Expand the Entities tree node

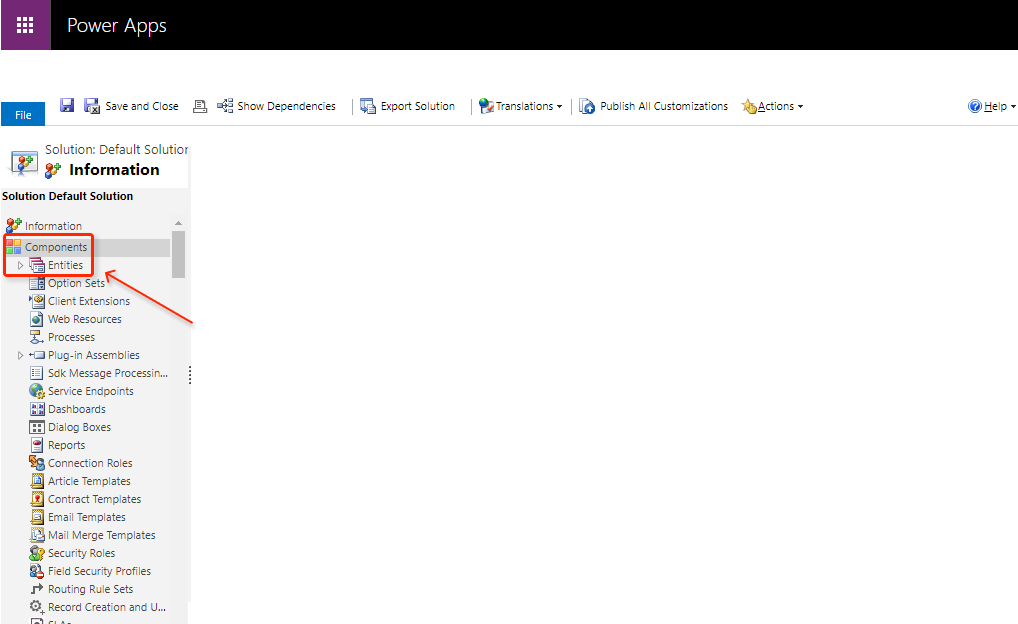(20, 265)
